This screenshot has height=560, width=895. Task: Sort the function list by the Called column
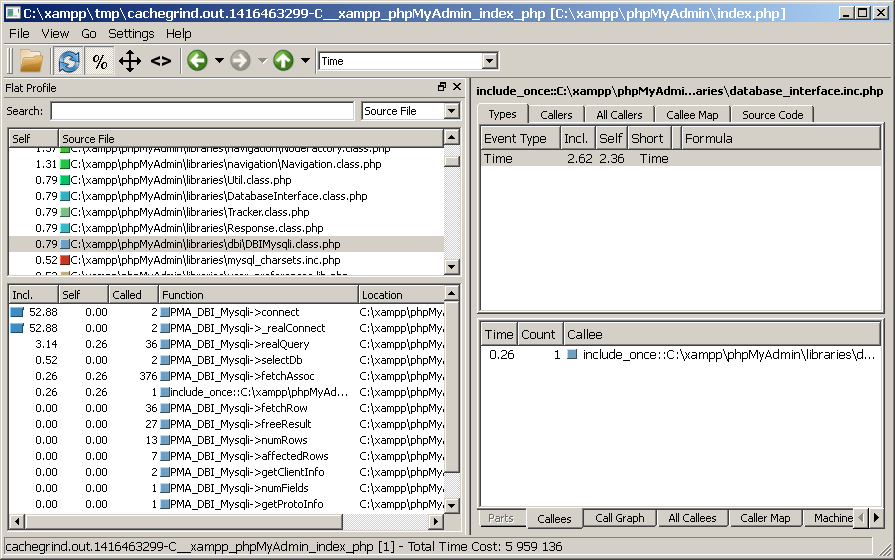133,295
